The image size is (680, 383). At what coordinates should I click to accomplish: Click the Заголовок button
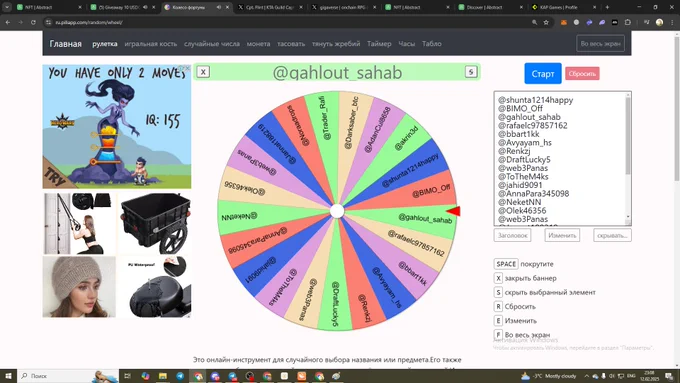tap(512, 236)
